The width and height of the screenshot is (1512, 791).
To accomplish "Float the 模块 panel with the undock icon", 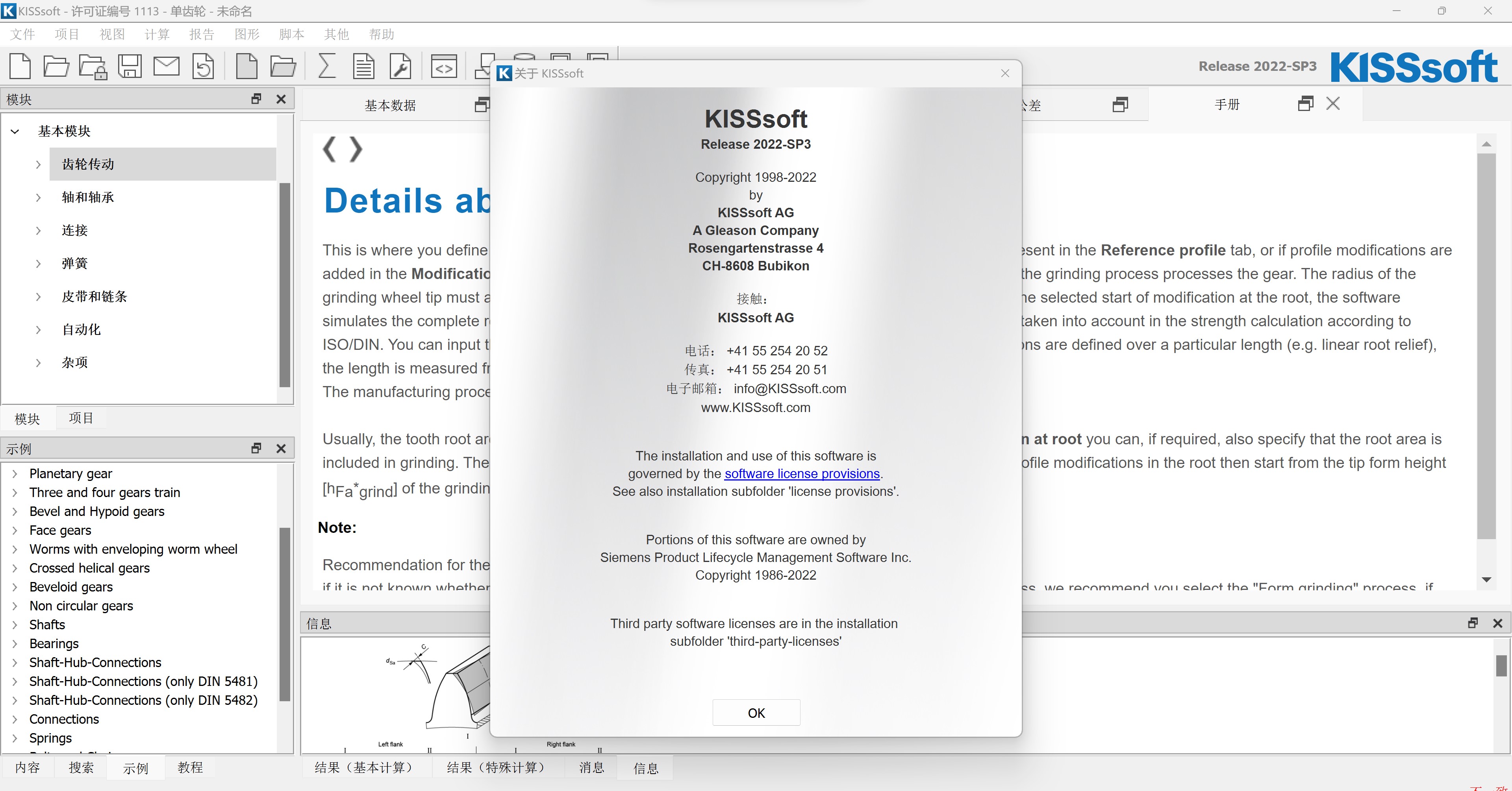I will pyautogui.click(x=256, y=99).
